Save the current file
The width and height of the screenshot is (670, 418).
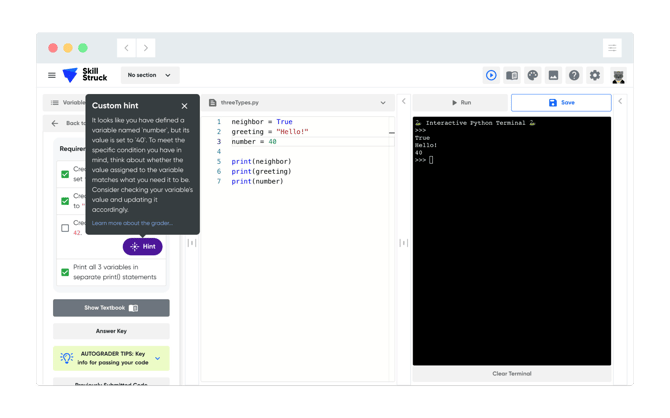(561, 103)
